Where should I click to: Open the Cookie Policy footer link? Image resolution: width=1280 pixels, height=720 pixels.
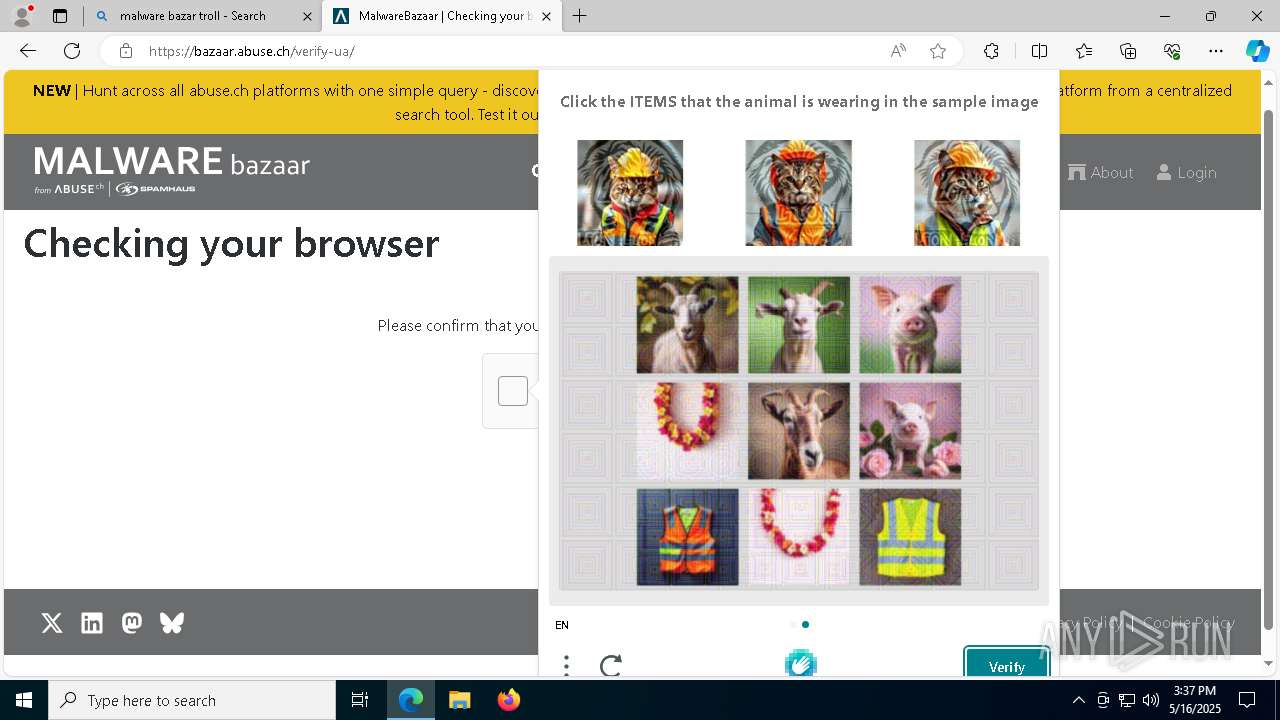(1189, 623)
